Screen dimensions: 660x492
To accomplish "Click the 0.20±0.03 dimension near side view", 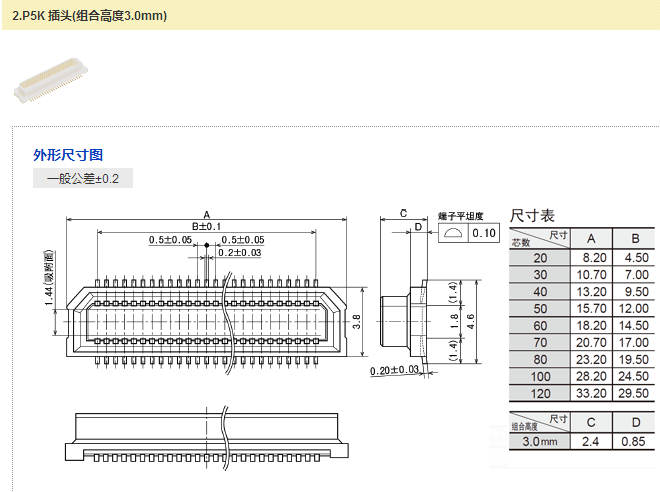I will coord(393,370).
